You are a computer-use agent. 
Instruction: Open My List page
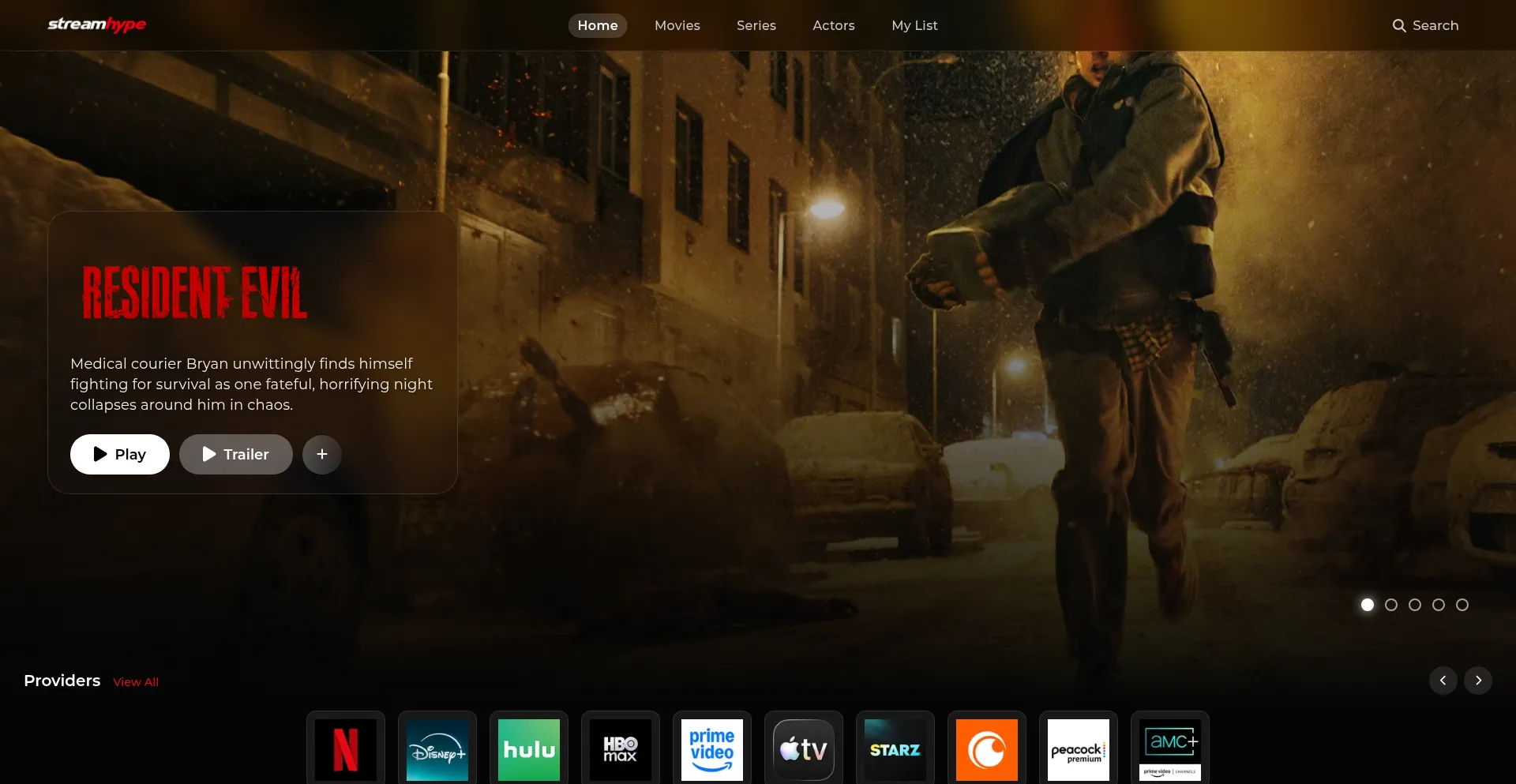pos(914,25)
